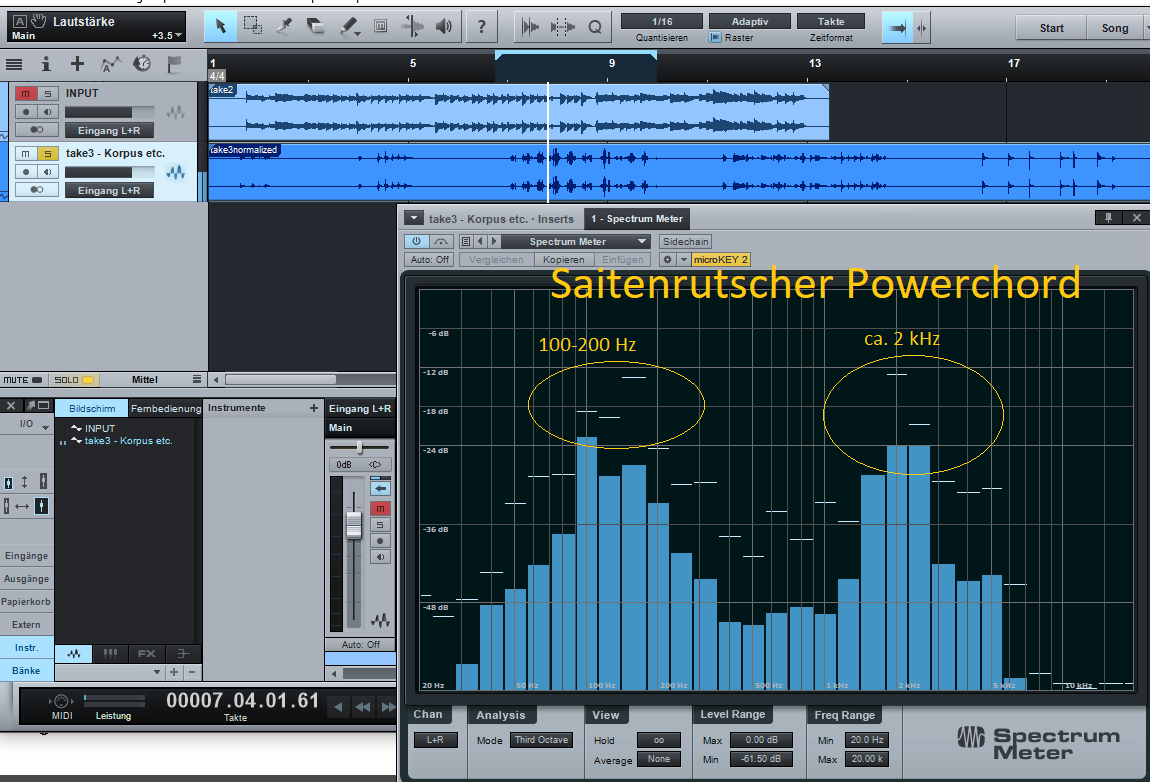The image size is (1150, 782).
Task: Open the Adaptiv Raster dropdown
Action: 750,21
